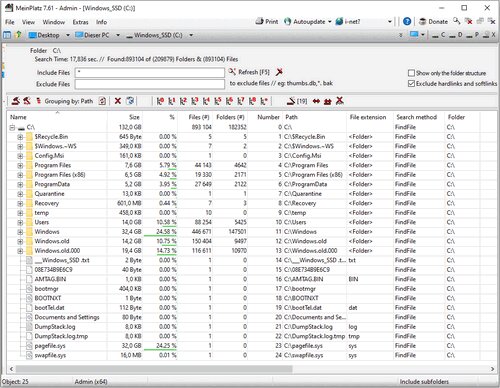Select the Recovery folder row
This screenshot has width=500, height=388.
252,203
